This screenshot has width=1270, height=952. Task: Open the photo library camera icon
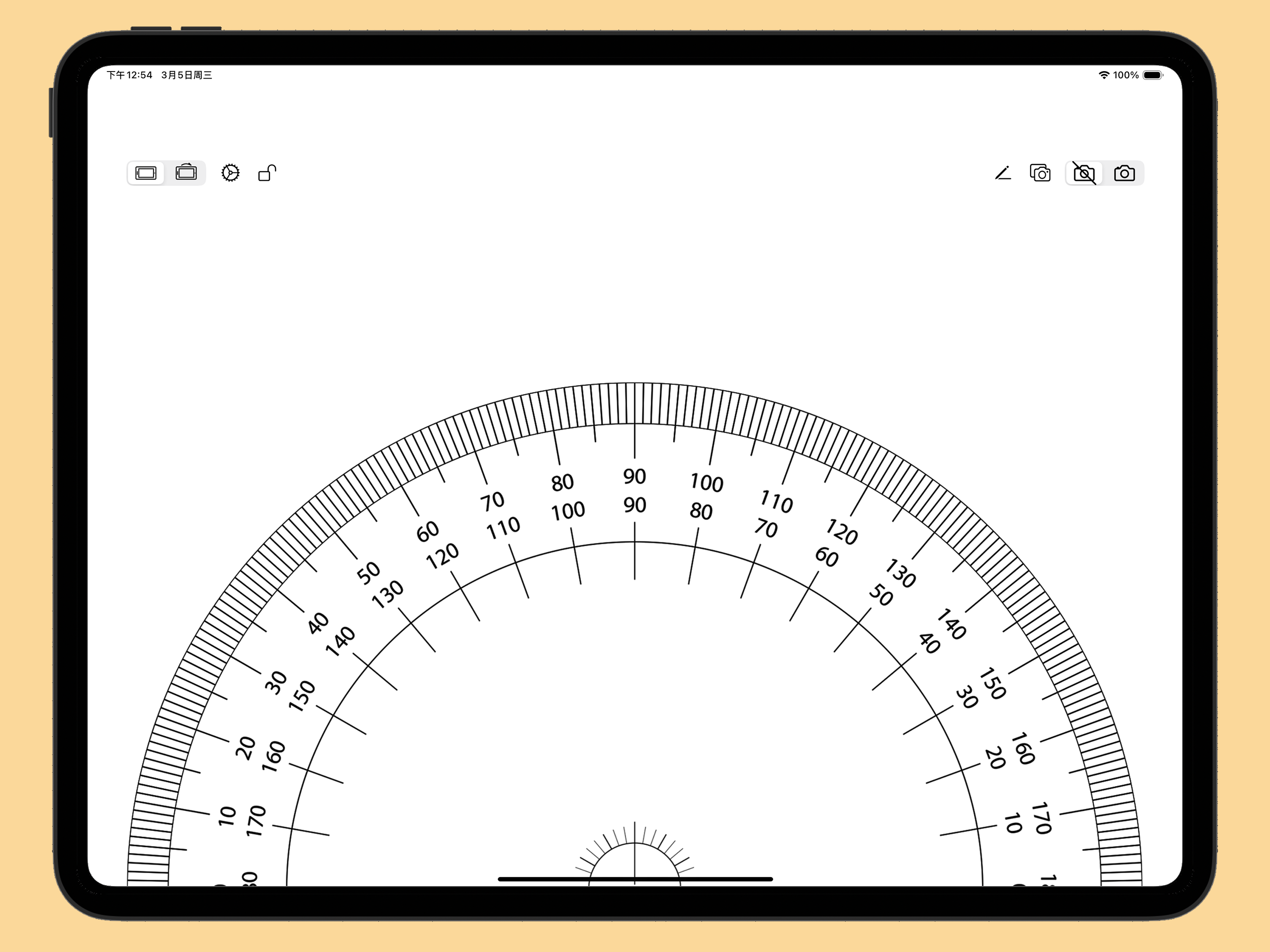[x=1040, y=173]
